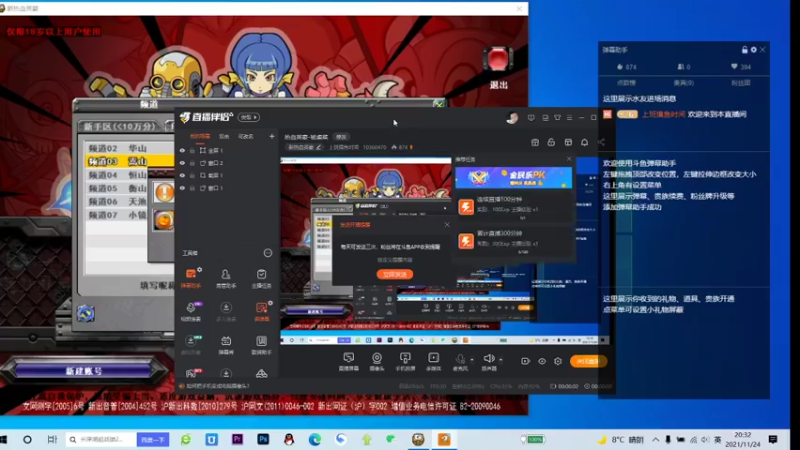The width and height of the screenshot is (800, 450).
Task: Open the user avatar in Live Companion
Action: pyautogui.click(x=512, y=118)
